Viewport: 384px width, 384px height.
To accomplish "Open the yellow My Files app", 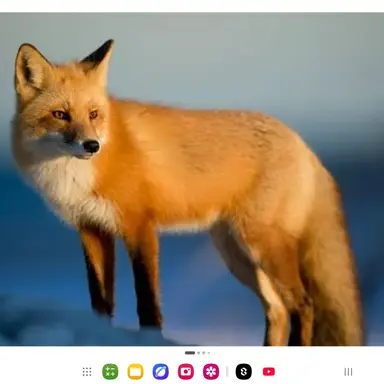I will click(135, 372).
